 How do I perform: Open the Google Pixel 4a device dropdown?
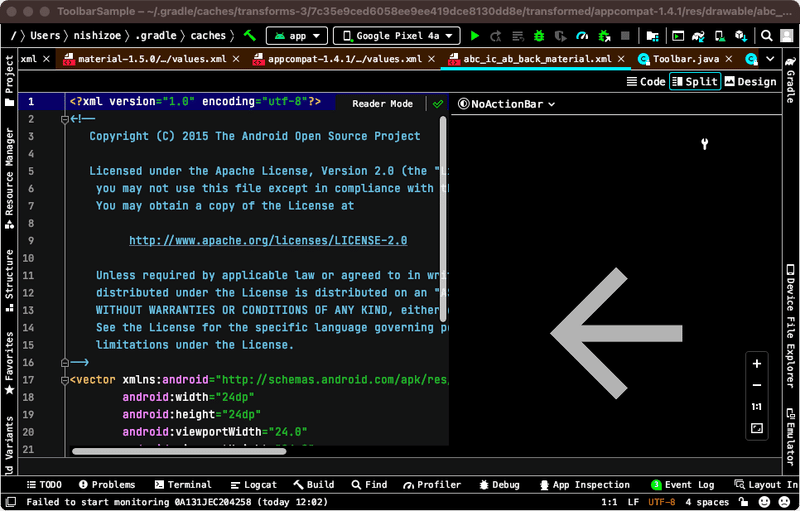pos(396,36)
